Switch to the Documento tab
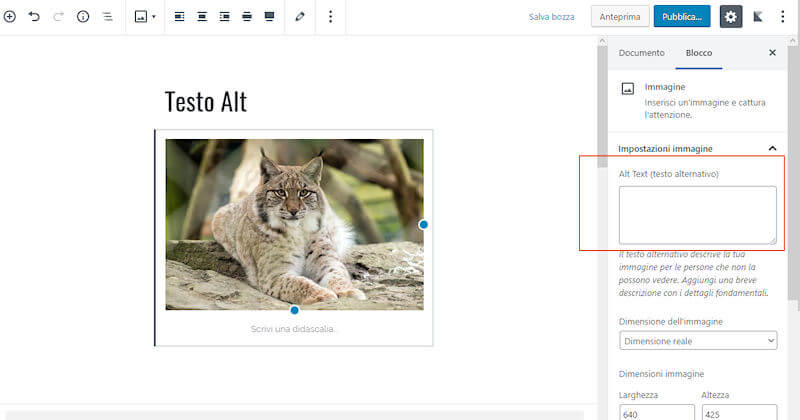Image resolution: width=800 pixels, height=420 pixels. click(641, 53)
